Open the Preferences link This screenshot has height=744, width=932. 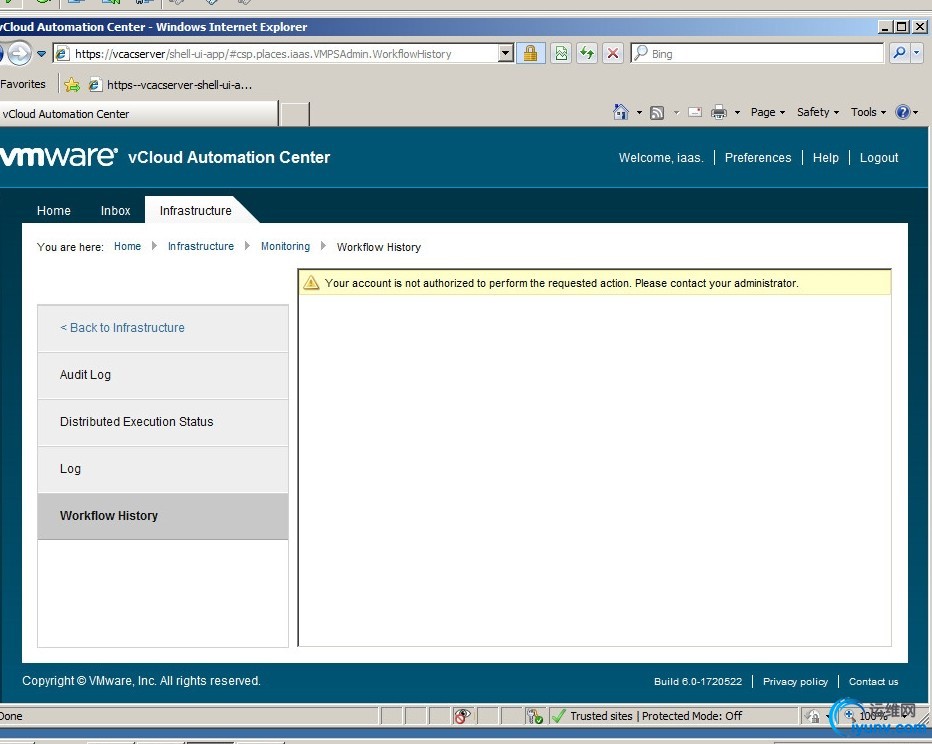click(758, 157)
